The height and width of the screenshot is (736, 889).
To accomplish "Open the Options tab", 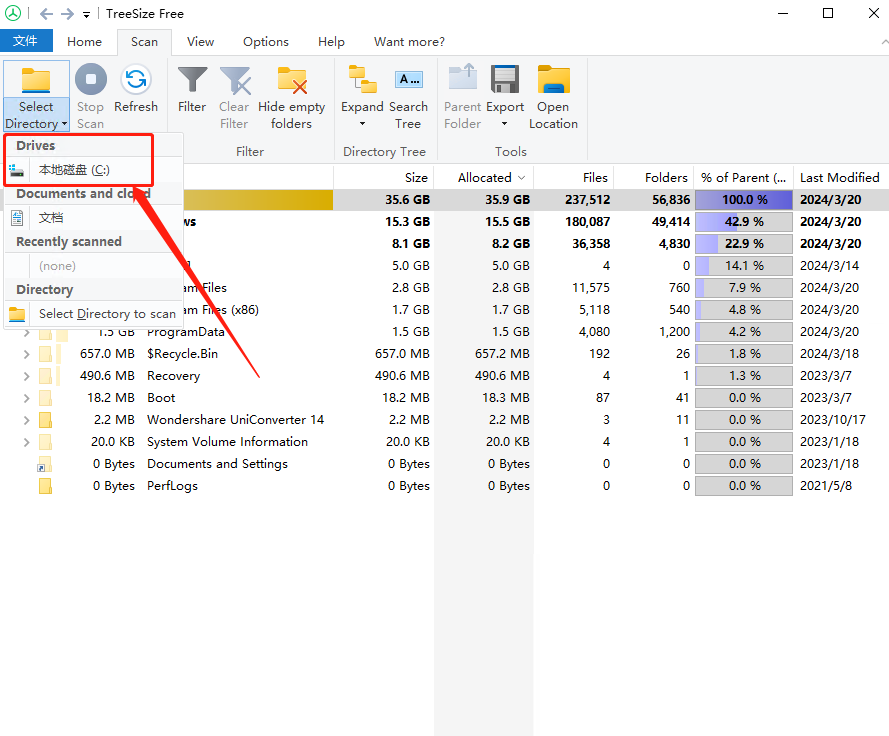I will [x=265, y=42].
